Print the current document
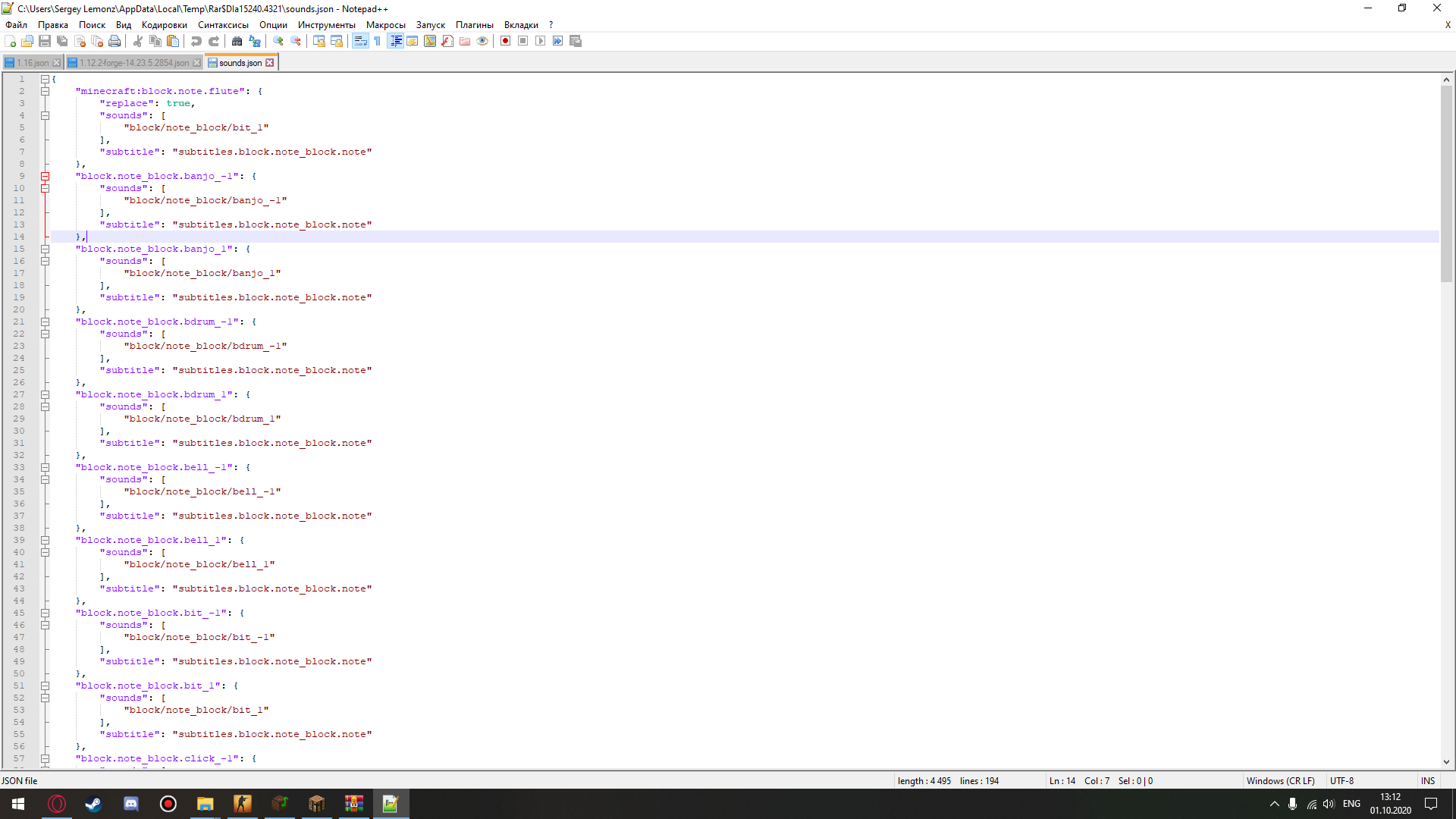The height and width of the screenshot is (819, 1456). click(115, 41)
